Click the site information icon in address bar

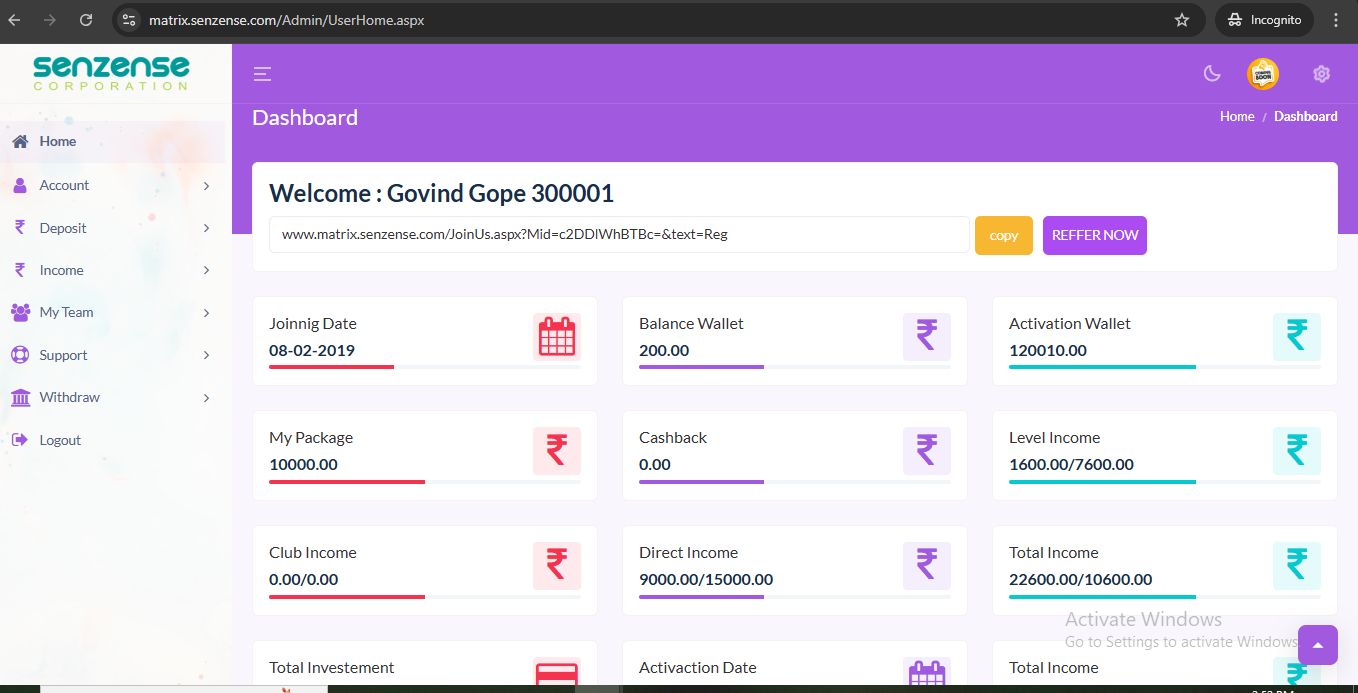coord(128,20)
